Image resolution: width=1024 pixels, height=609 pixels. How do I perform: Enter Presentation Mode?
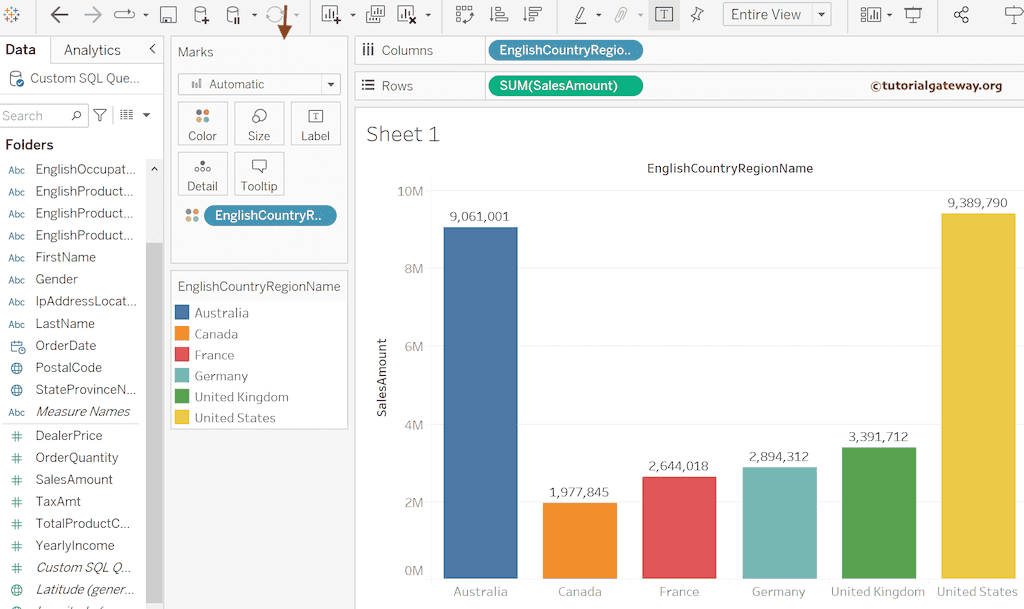pos(913,15)
